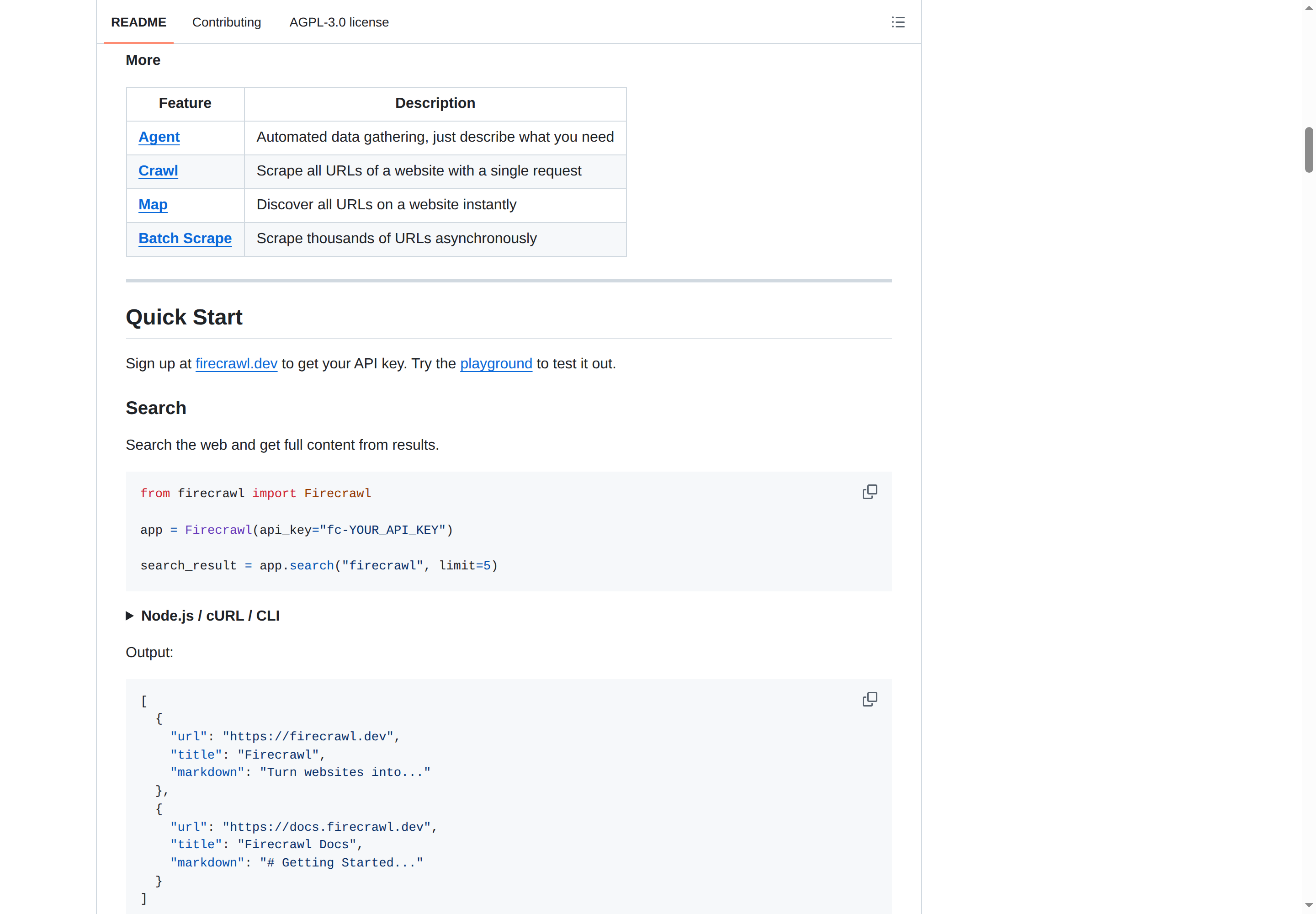Screen dimensions: 1316x914
Task: Click the page scrollbar thumb
Action: click(x=1309, y=149)
